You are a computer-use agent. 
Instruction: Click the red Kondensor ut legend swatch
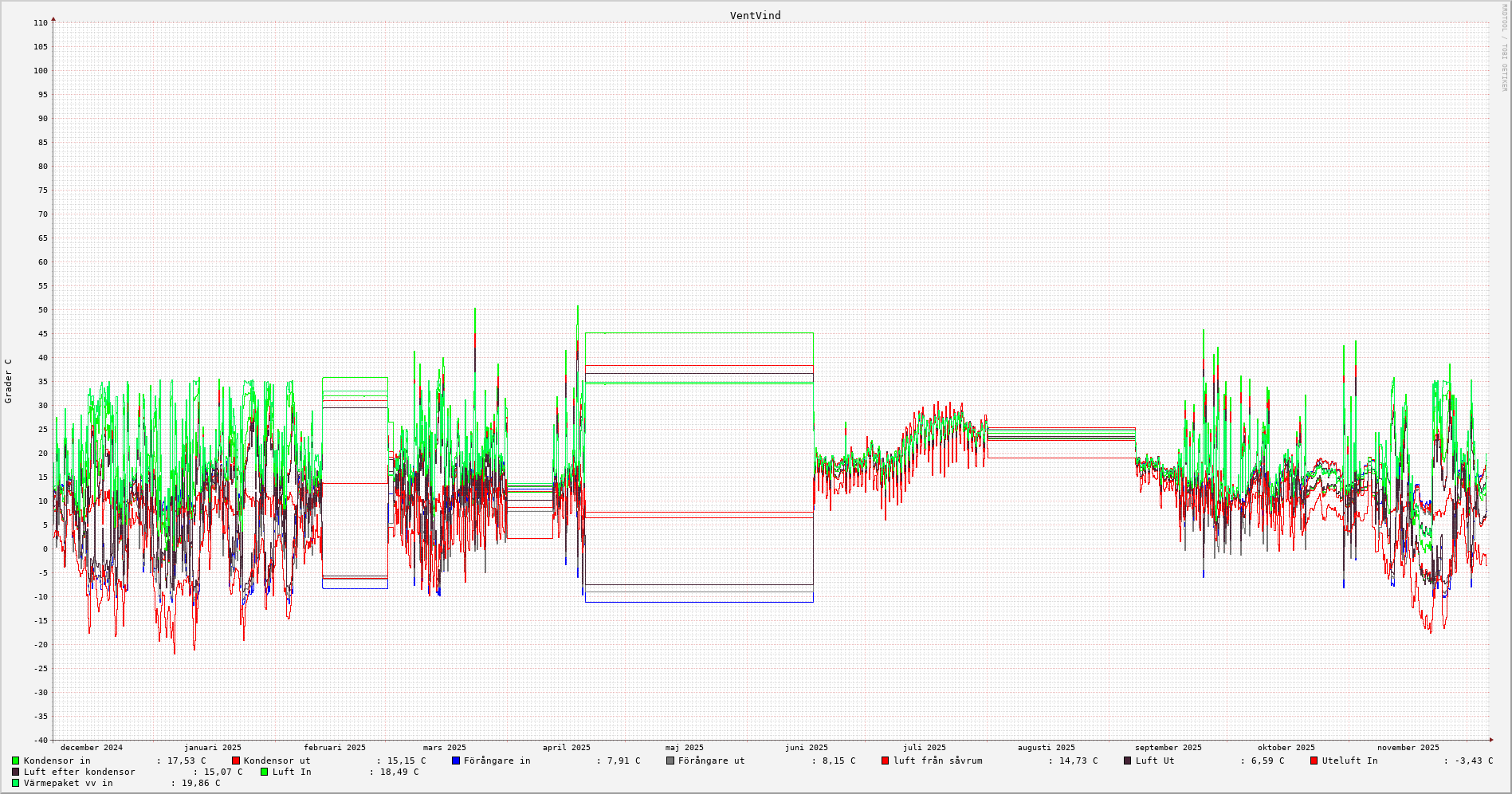click(x=236, y=761)
